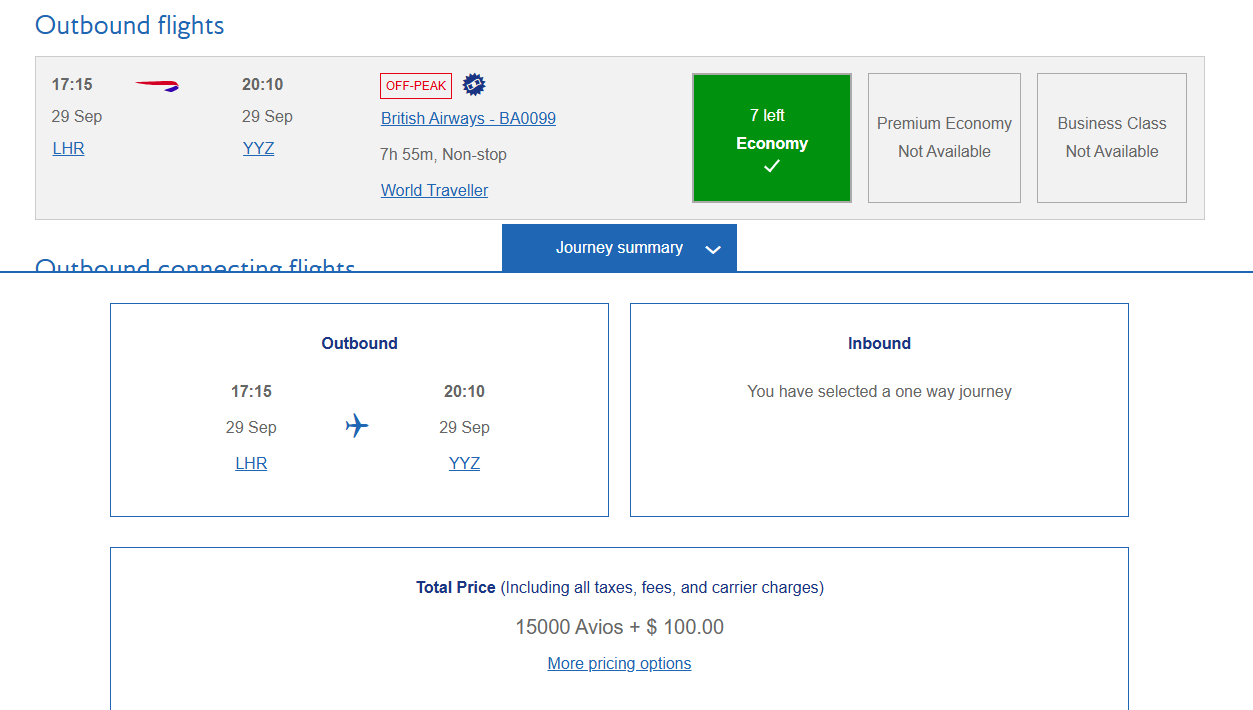
Task: Click the 20:10 arrival time in flight row
Action: coord(262,84)
